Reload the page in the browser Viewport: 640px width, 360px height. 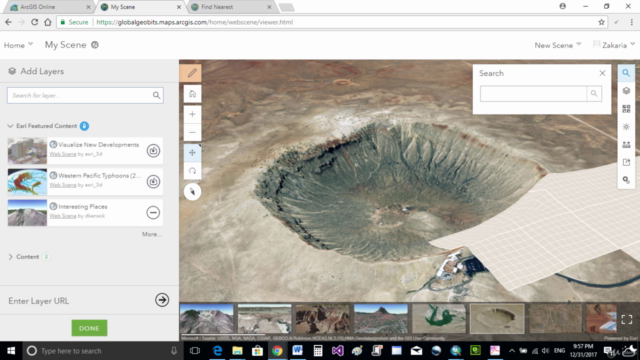(x=34, y=22)
